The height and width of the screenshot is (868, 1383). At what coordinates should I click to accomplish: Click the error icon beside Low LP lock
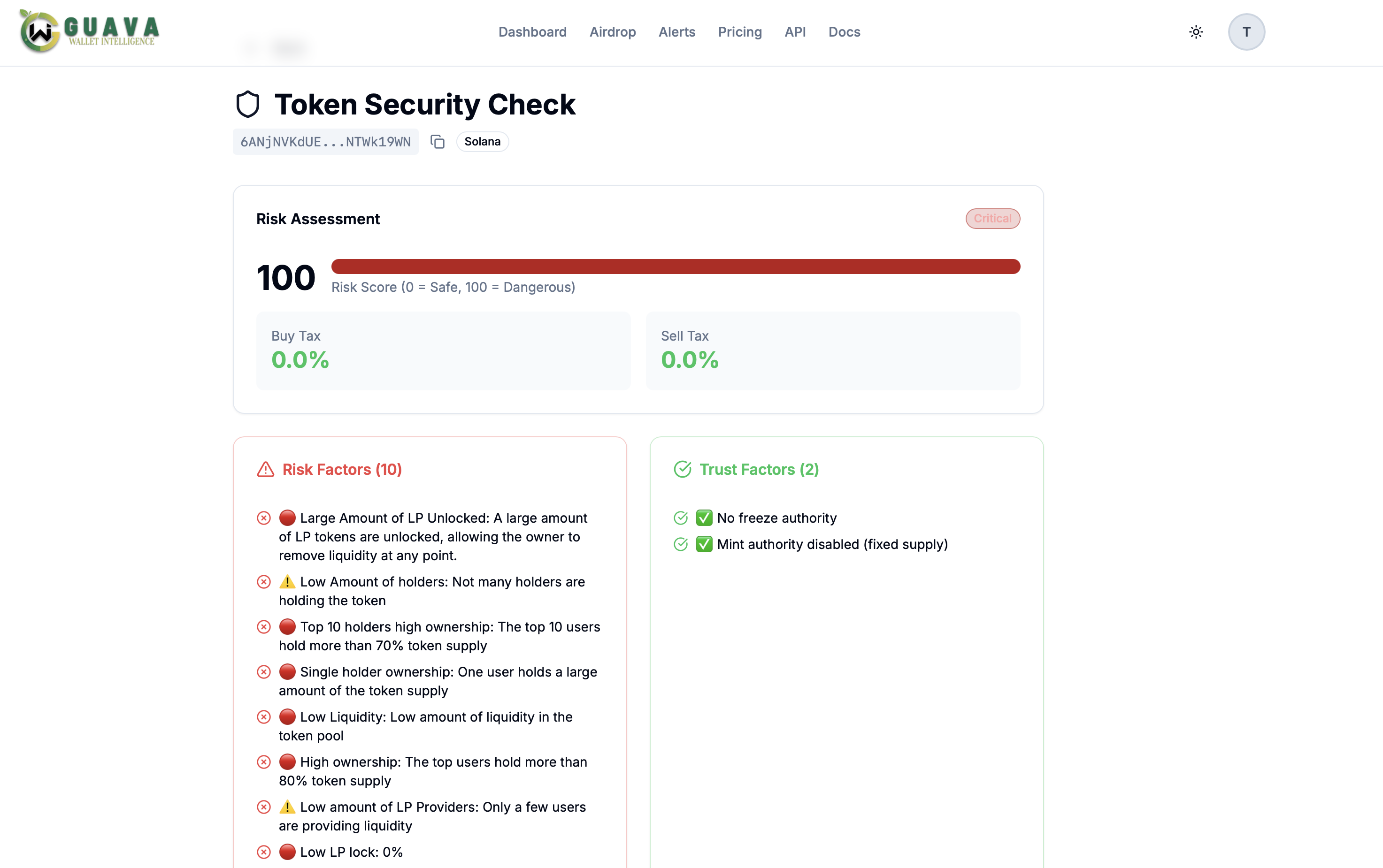coord(264,852)
